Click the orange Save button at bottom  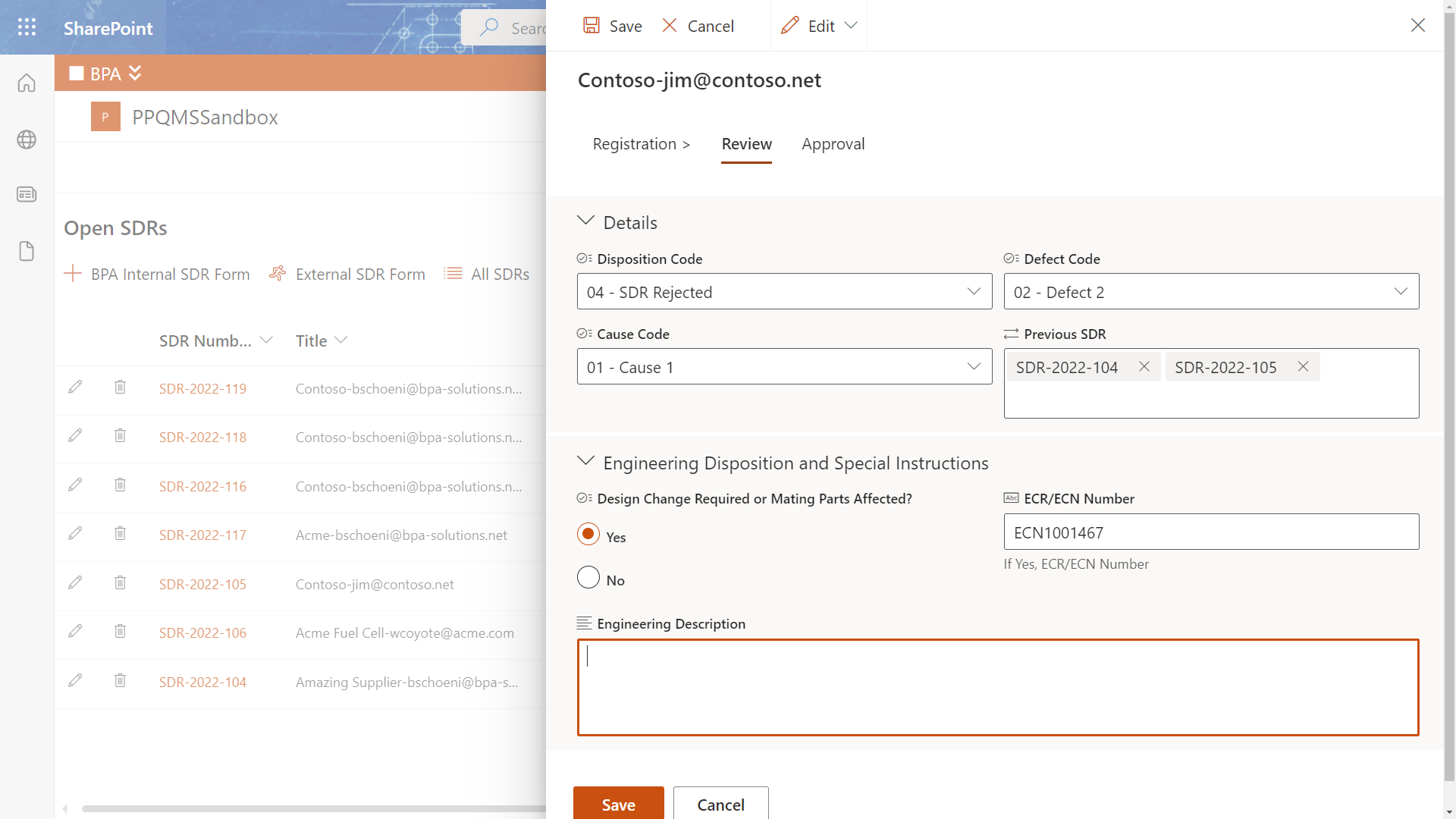pos(619,804)
